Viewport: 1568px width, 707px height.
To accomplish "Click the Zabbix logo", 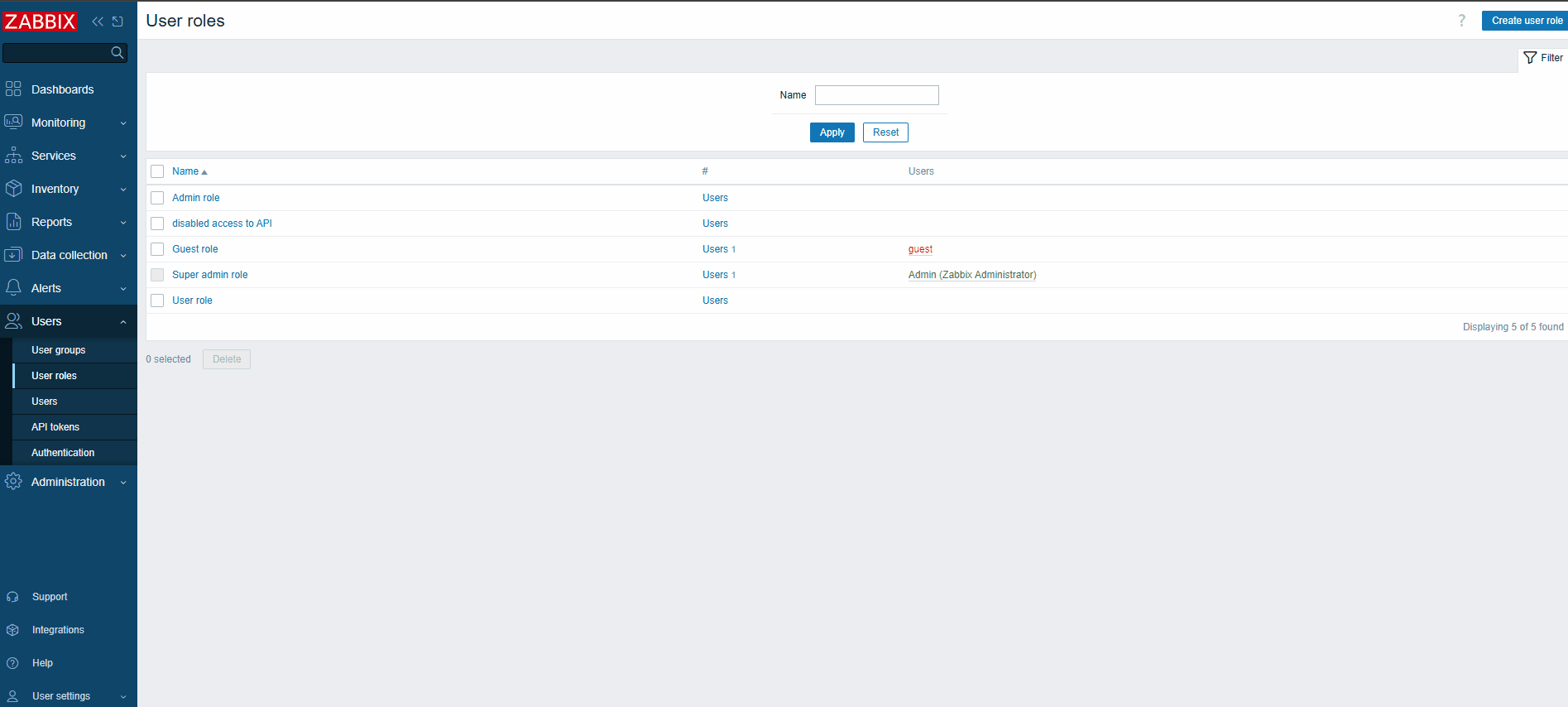I will (40, 22).
